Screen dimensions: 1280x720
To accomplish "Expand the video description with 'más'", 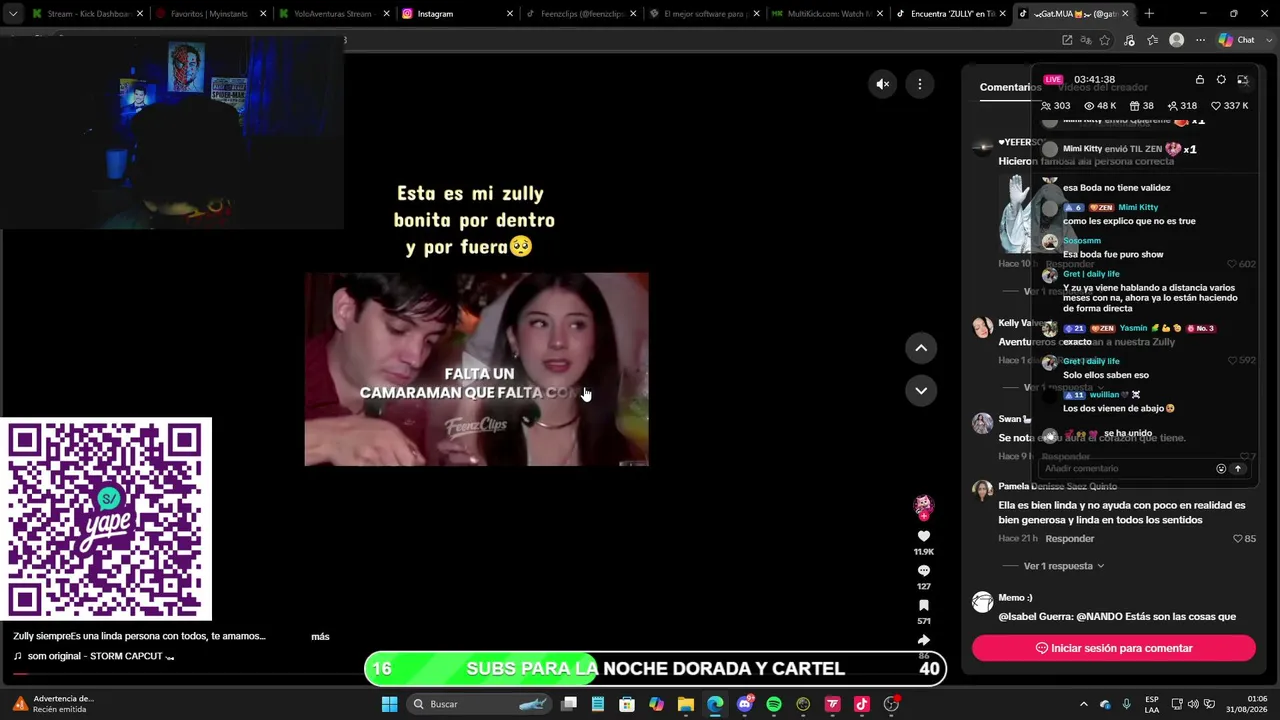I will 320,636.
